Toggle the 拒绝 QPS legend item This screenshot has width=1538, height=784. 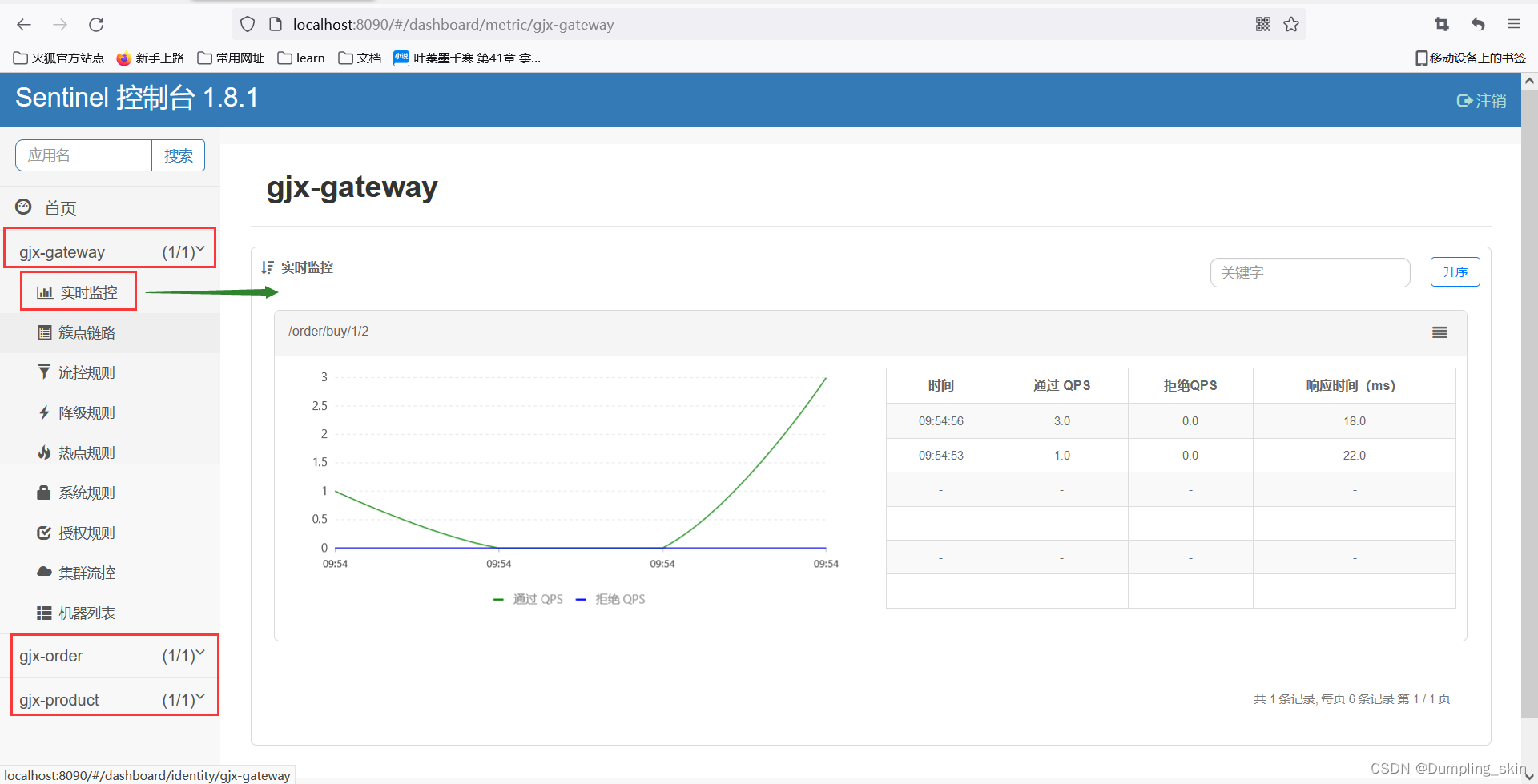coord(610,599)
